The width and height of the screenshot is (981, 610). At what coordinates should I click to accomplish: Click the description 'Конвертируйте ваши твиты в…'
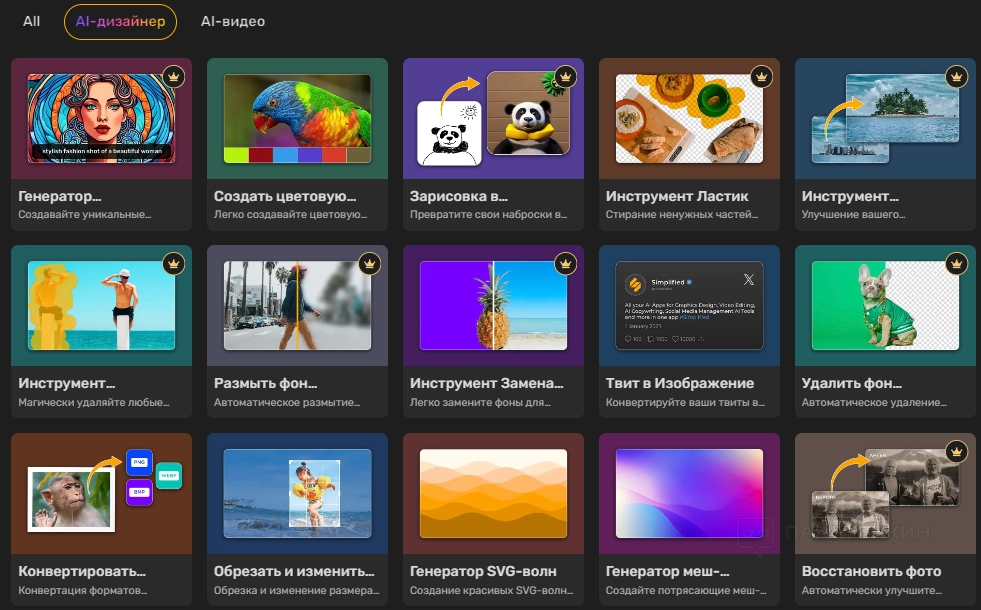pos(685,402)
